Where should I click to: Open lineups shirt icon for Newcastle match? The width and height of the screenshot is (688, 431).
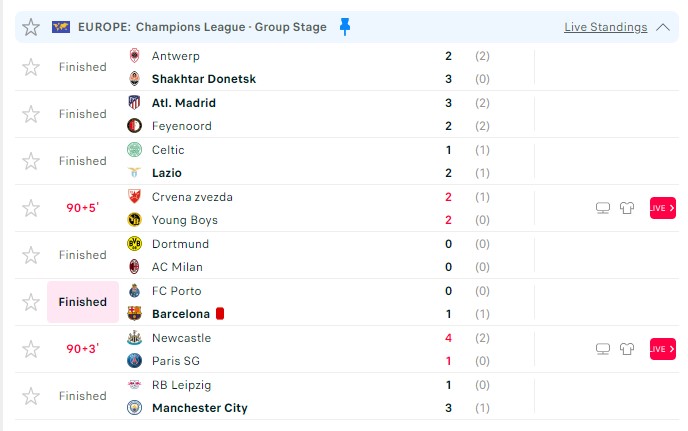[627, 349]
